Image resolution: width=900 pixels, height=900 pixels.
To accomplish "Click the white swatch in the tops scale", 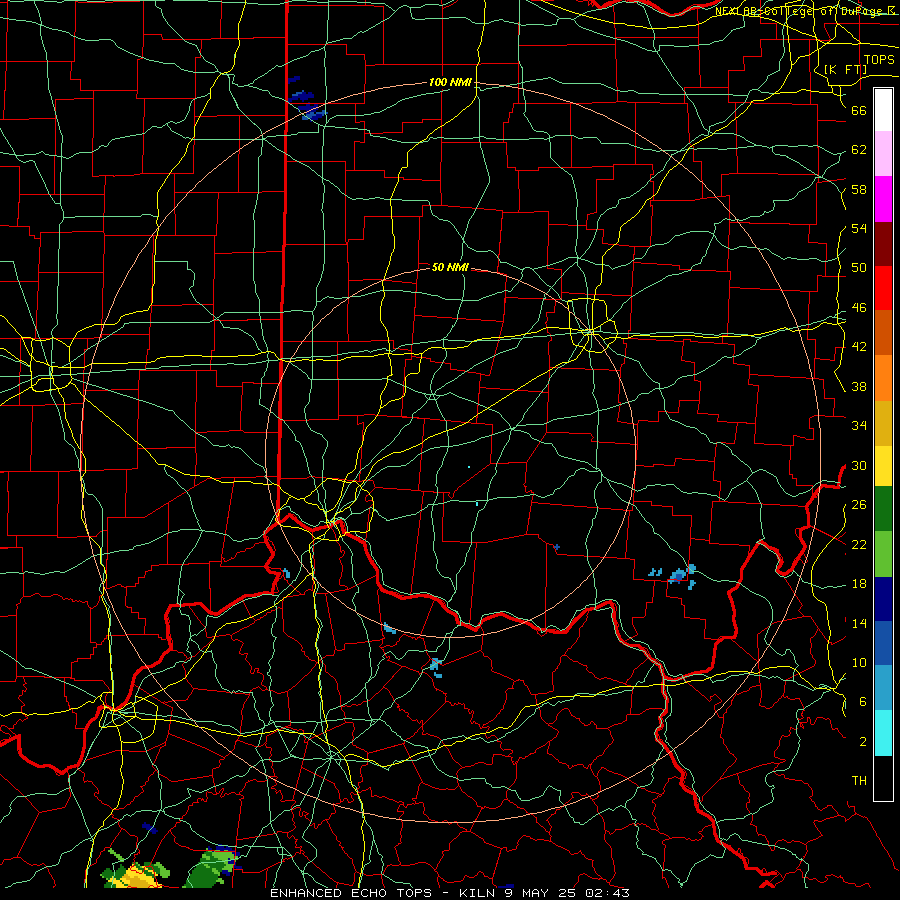I will point(883,110).
